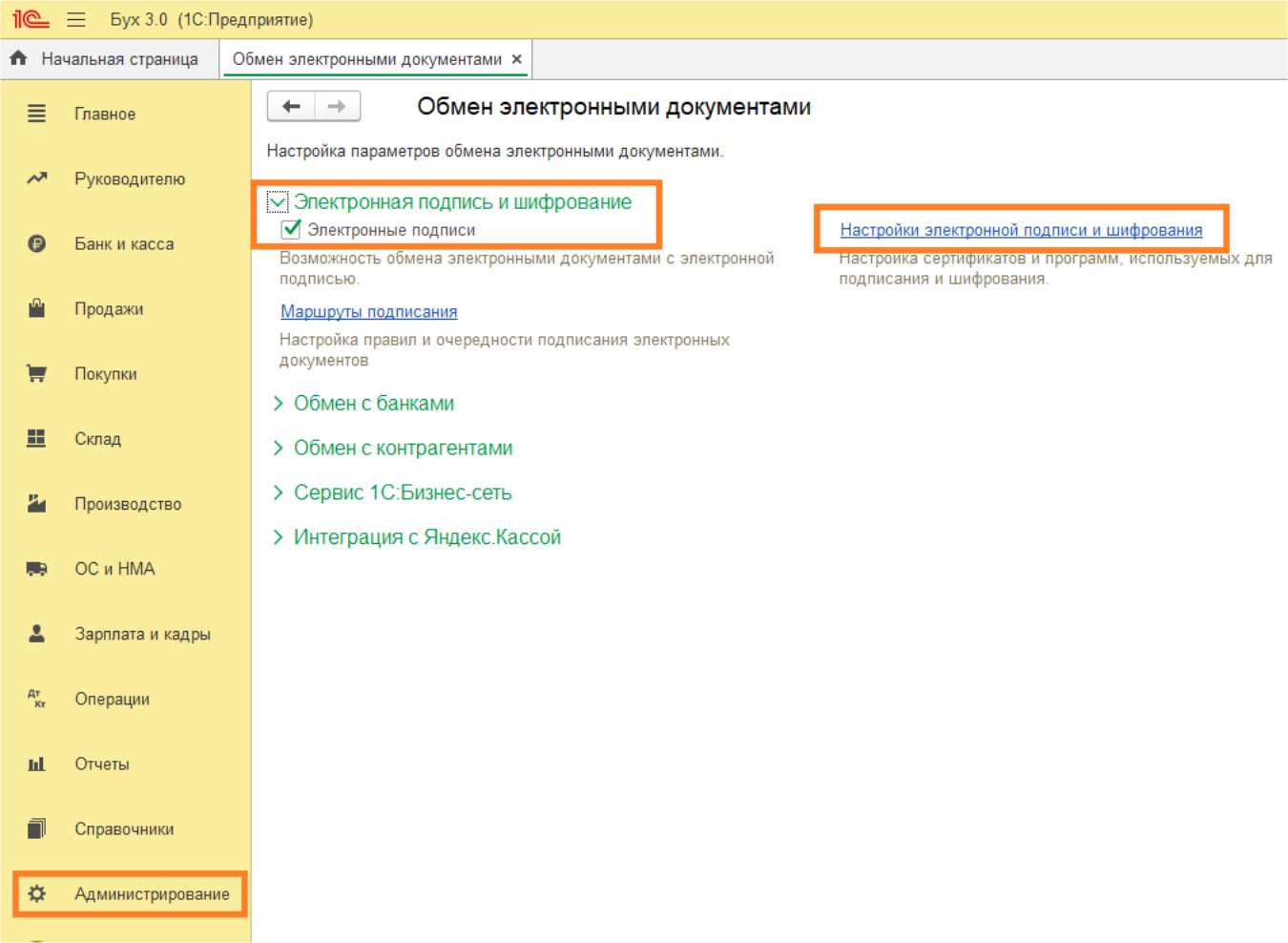Screen dimensions: 1288x943
Task: Expand Интеграция с Яндекс.Кассой section
Action: pyautogui.click(x=278, y=537)
